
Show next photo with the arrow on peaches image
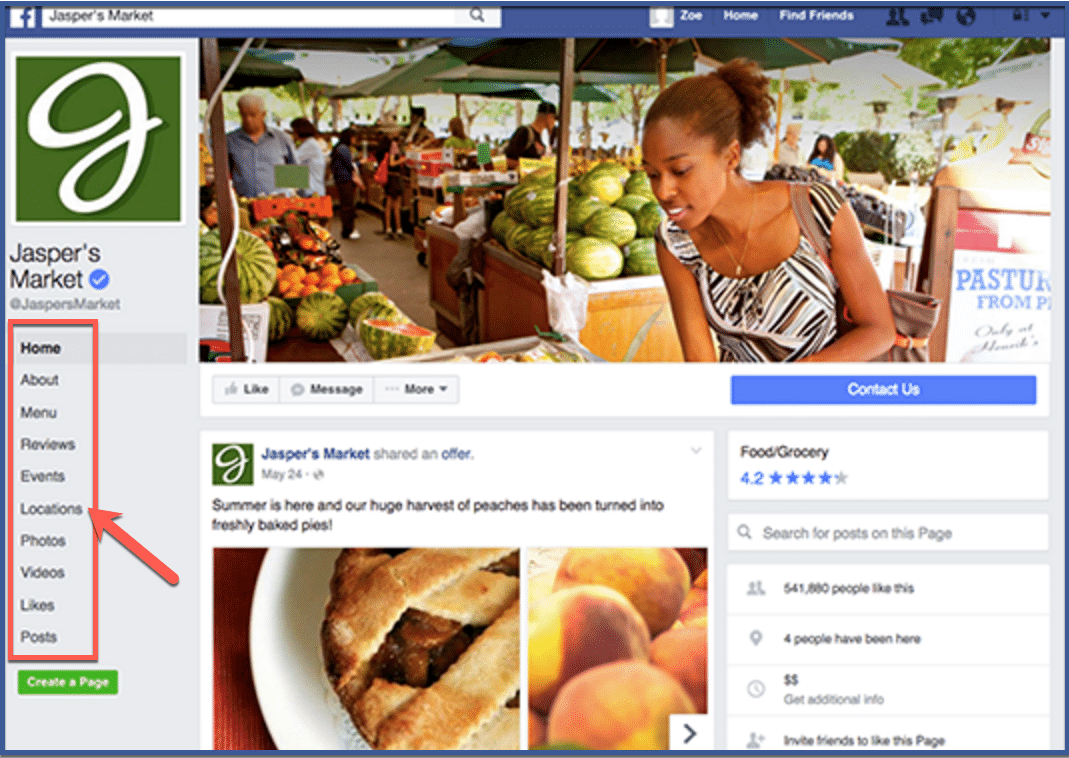point(689,733)
